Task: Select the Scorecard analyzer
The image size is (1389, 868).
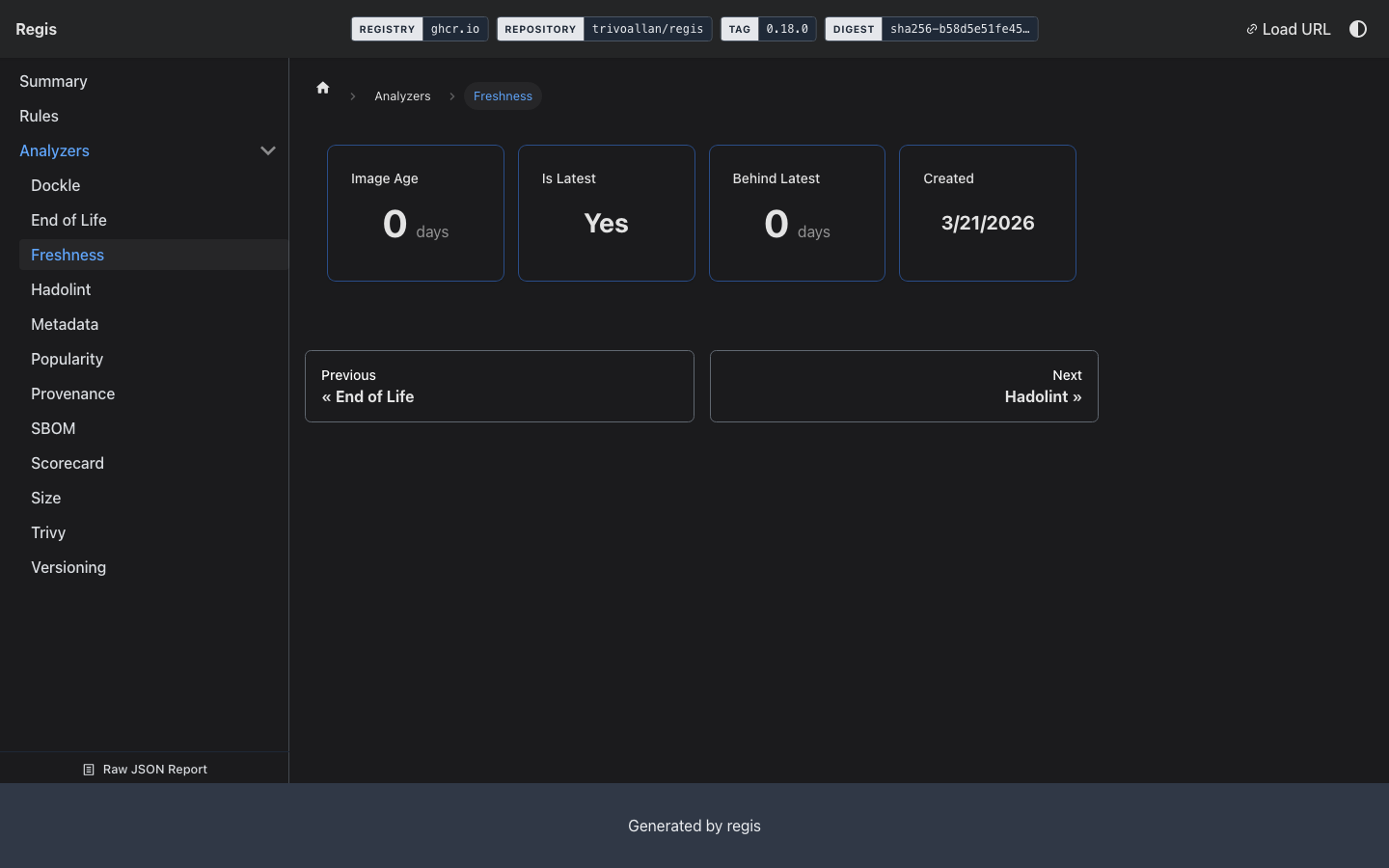Action: point(68,463)
